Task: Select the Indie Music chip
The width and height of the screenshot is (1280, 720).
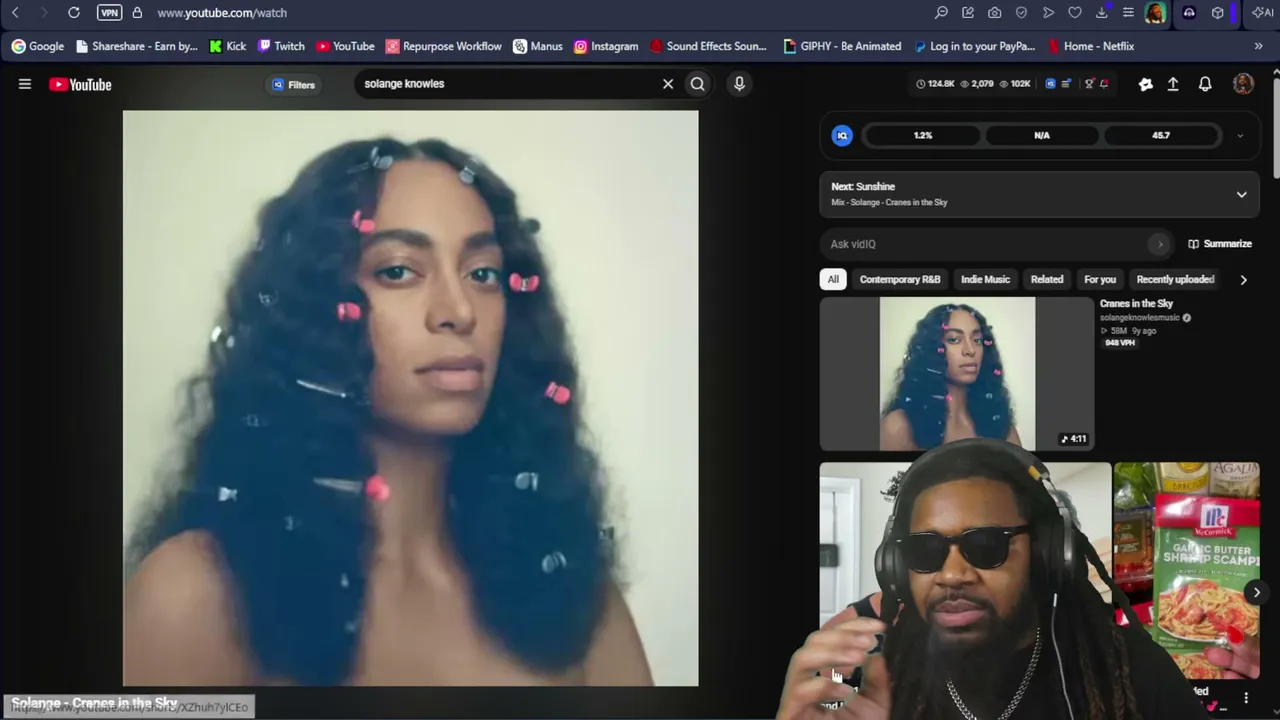Action: tap(985, 279)
